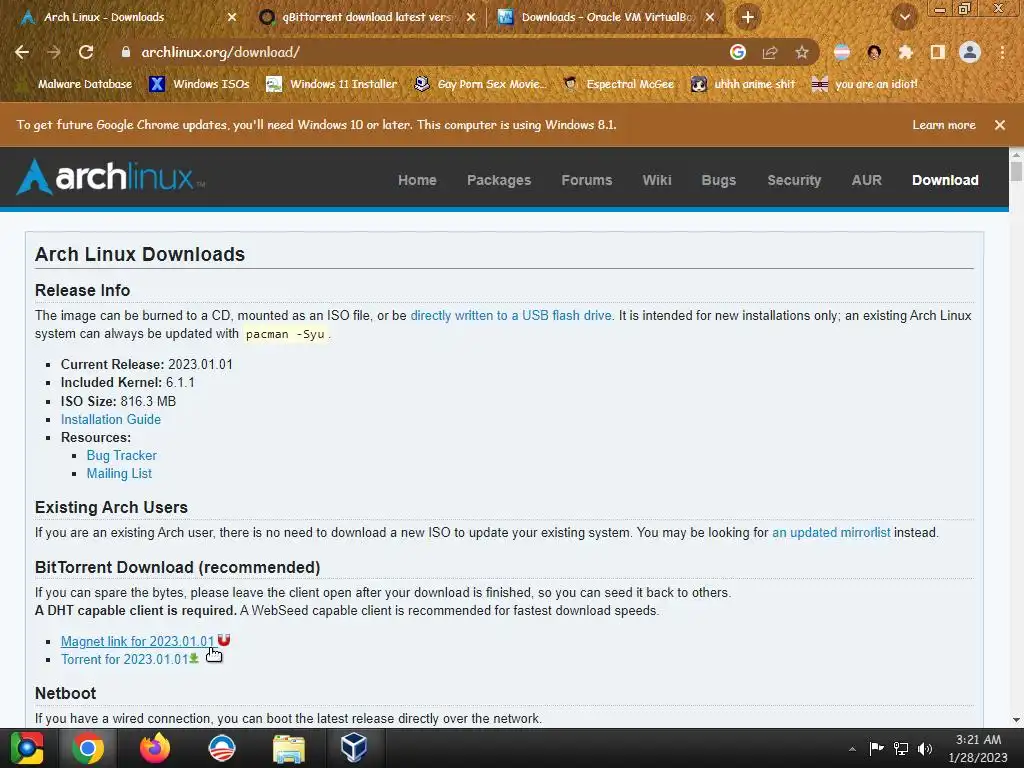Screen dimensions: 1024x768
Task: Click the page scrollbar up arrow
Action: pos(1016,155)
